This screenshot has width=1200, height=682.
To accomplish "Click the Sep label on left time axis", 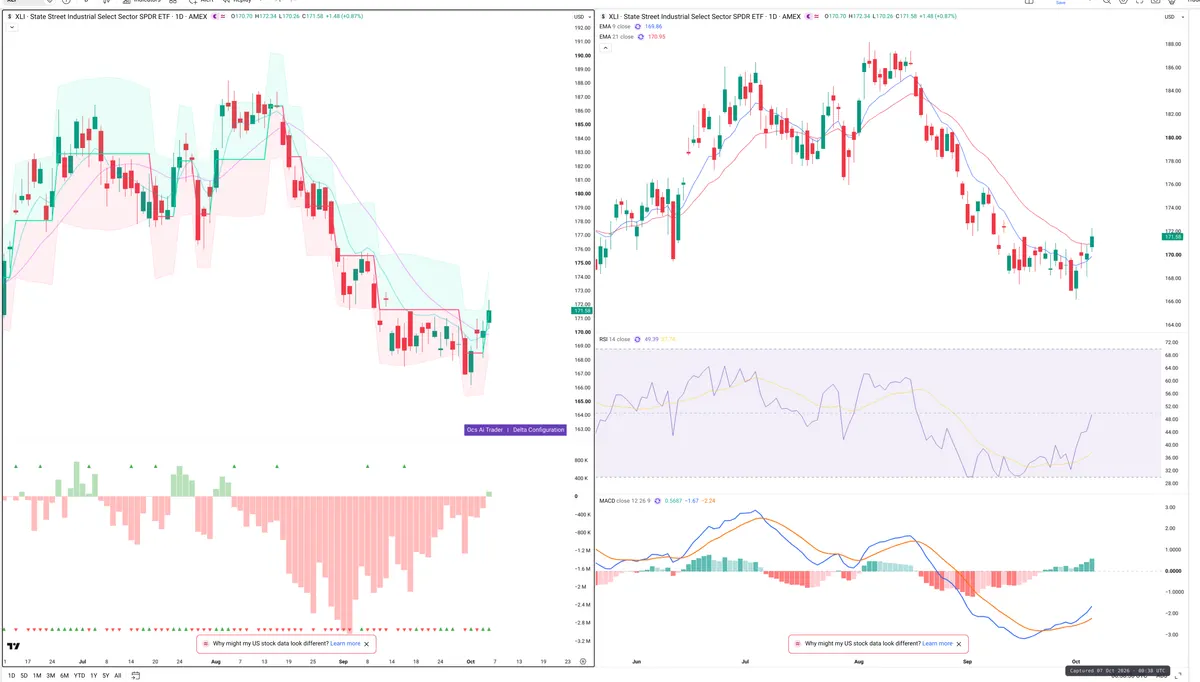I will pyautogui.click(x=343, y=661).
